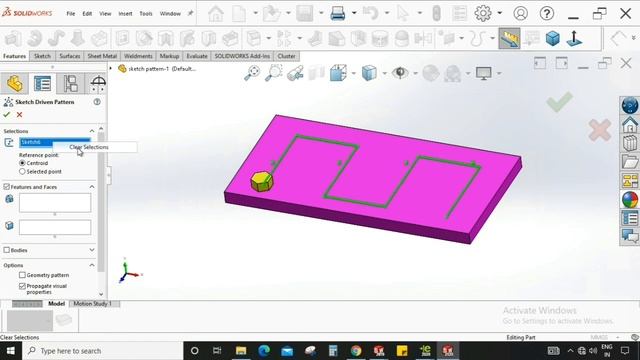The height and width of the screenshot is (360, 640).
Task: Click the Model tab at bottom
Action: [x=56, y=304]
